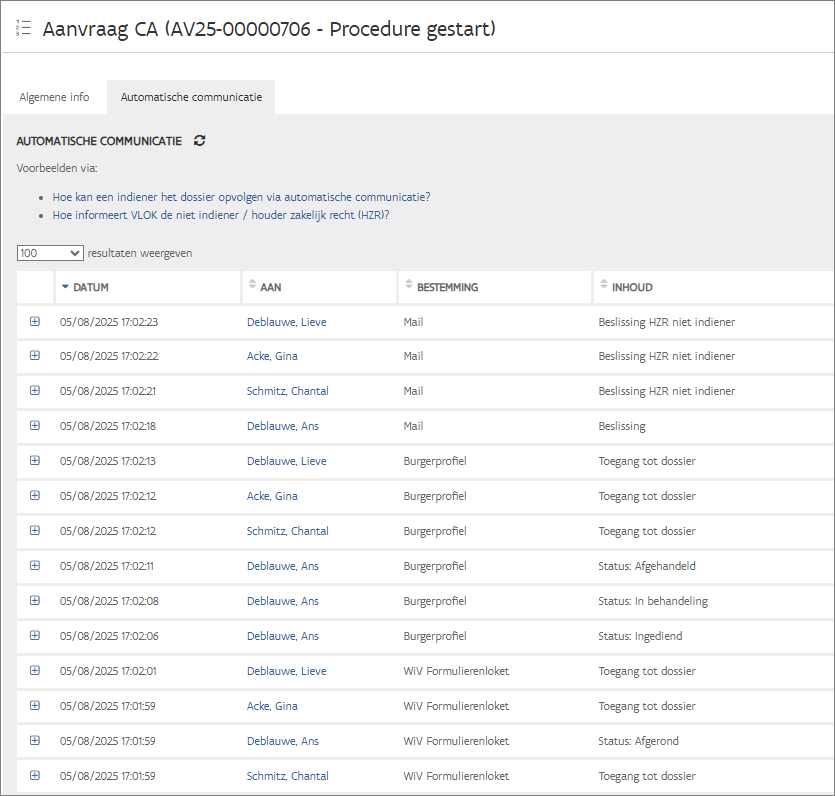Expand the Status: In behandeling row

(x=35, y=601)
